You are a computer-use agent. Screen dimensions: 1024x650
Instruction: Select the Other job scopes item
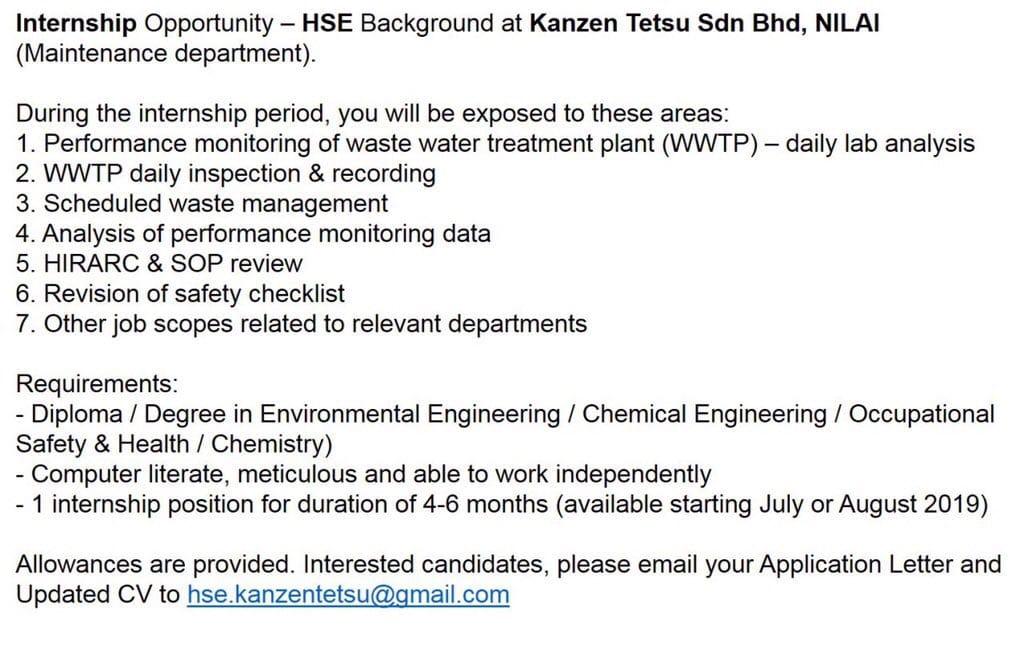pos(302,324)
